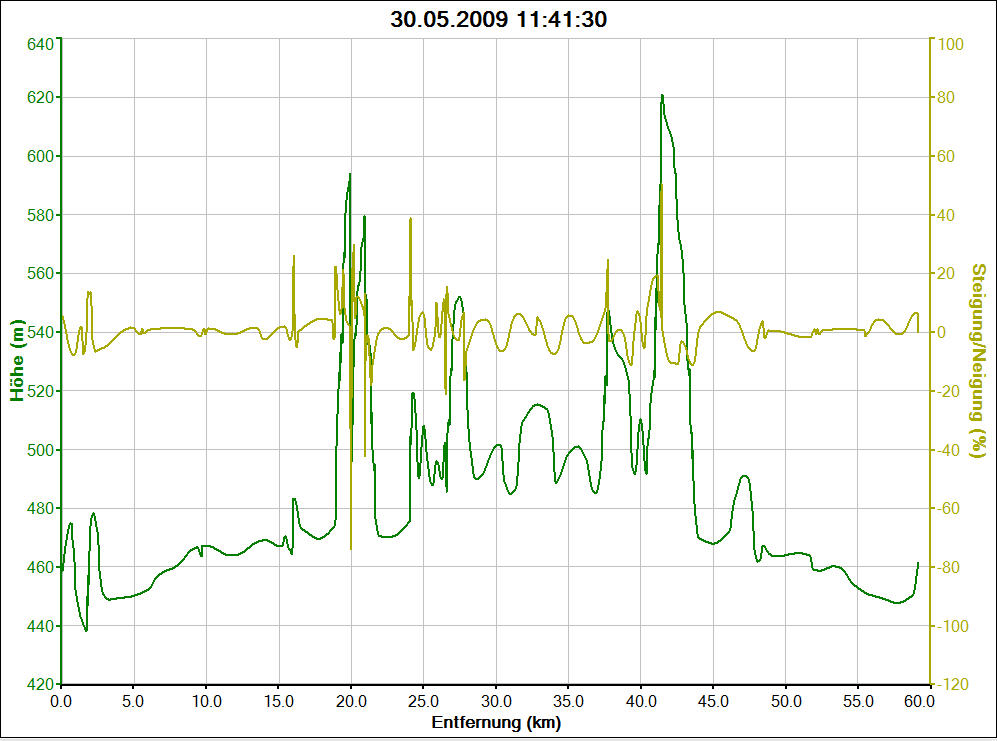Select the 0.0 tick on the distance axis
Viewport: 997px width, 741px height.
(61, 702)
